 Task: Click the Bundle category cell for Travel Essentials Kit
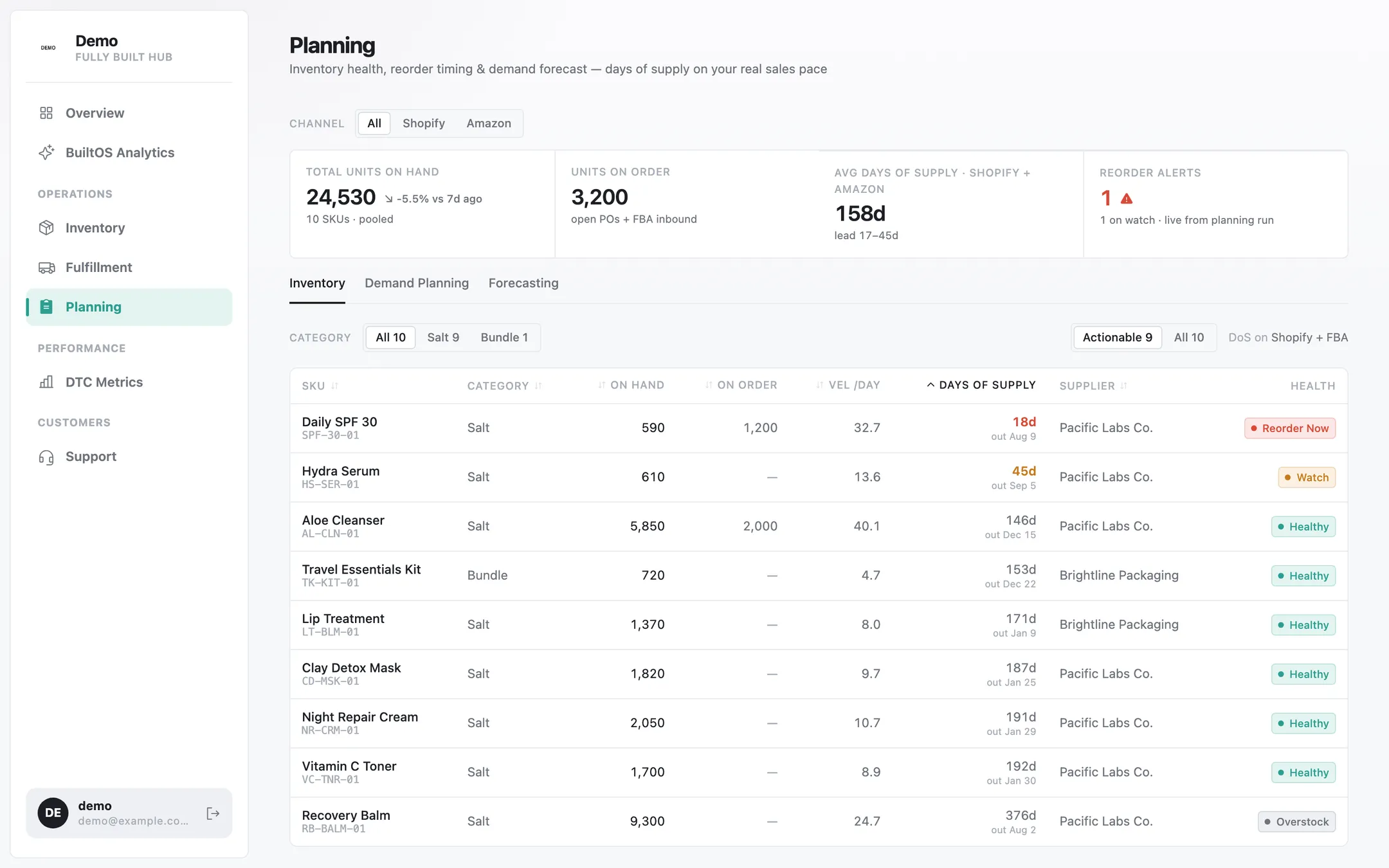487,575
